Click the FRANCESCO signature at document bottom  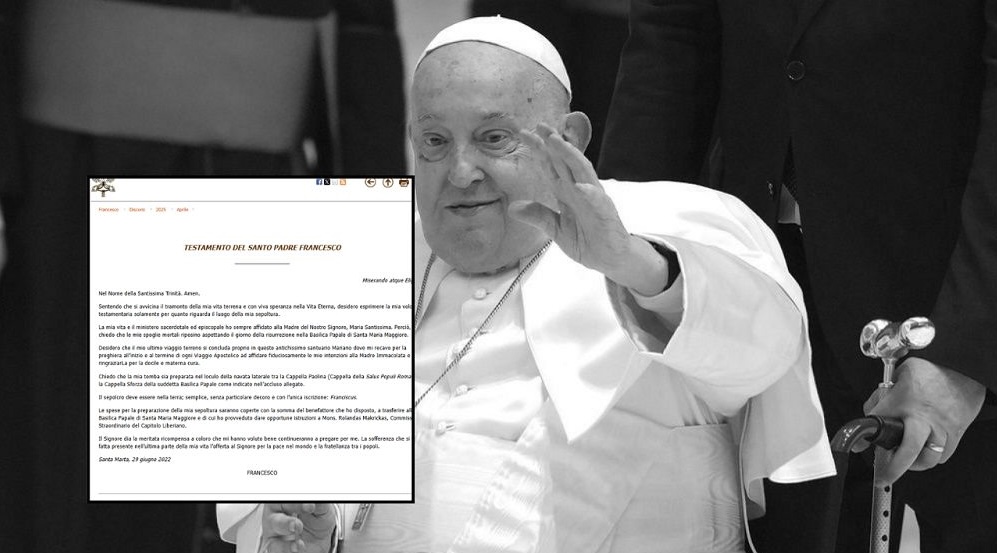261,471
